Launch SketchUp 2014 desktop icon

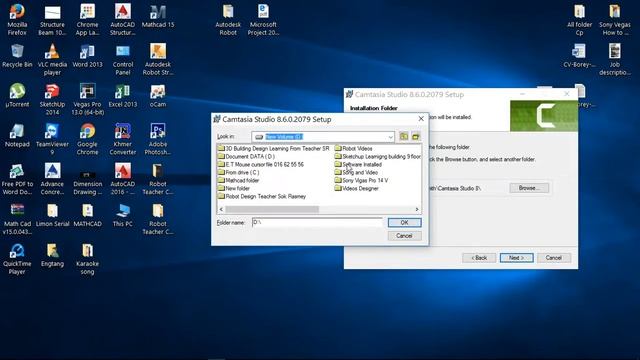(52, 100)
